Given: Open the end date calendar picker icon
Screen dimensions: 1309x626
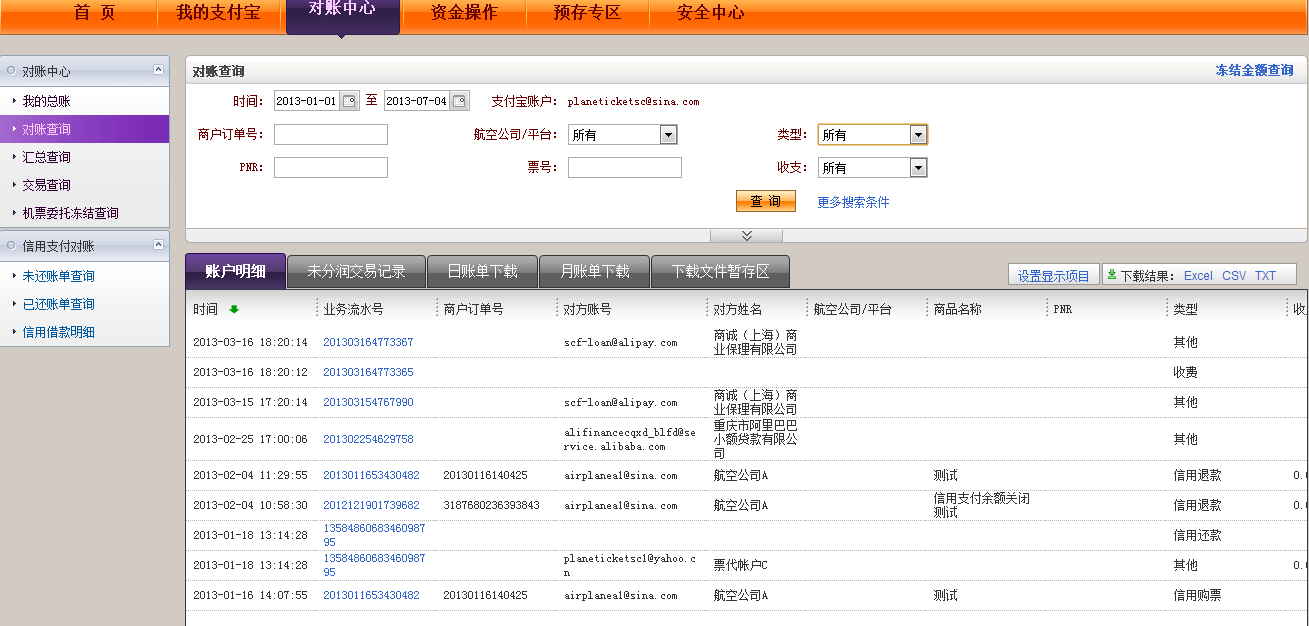Looking at the screenshot, I should click(459, 101).
